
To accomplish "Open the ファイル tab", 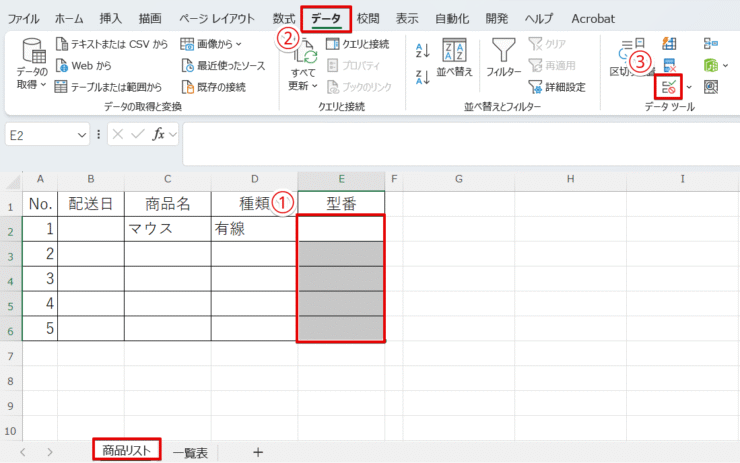I will [x=23, y=19].
